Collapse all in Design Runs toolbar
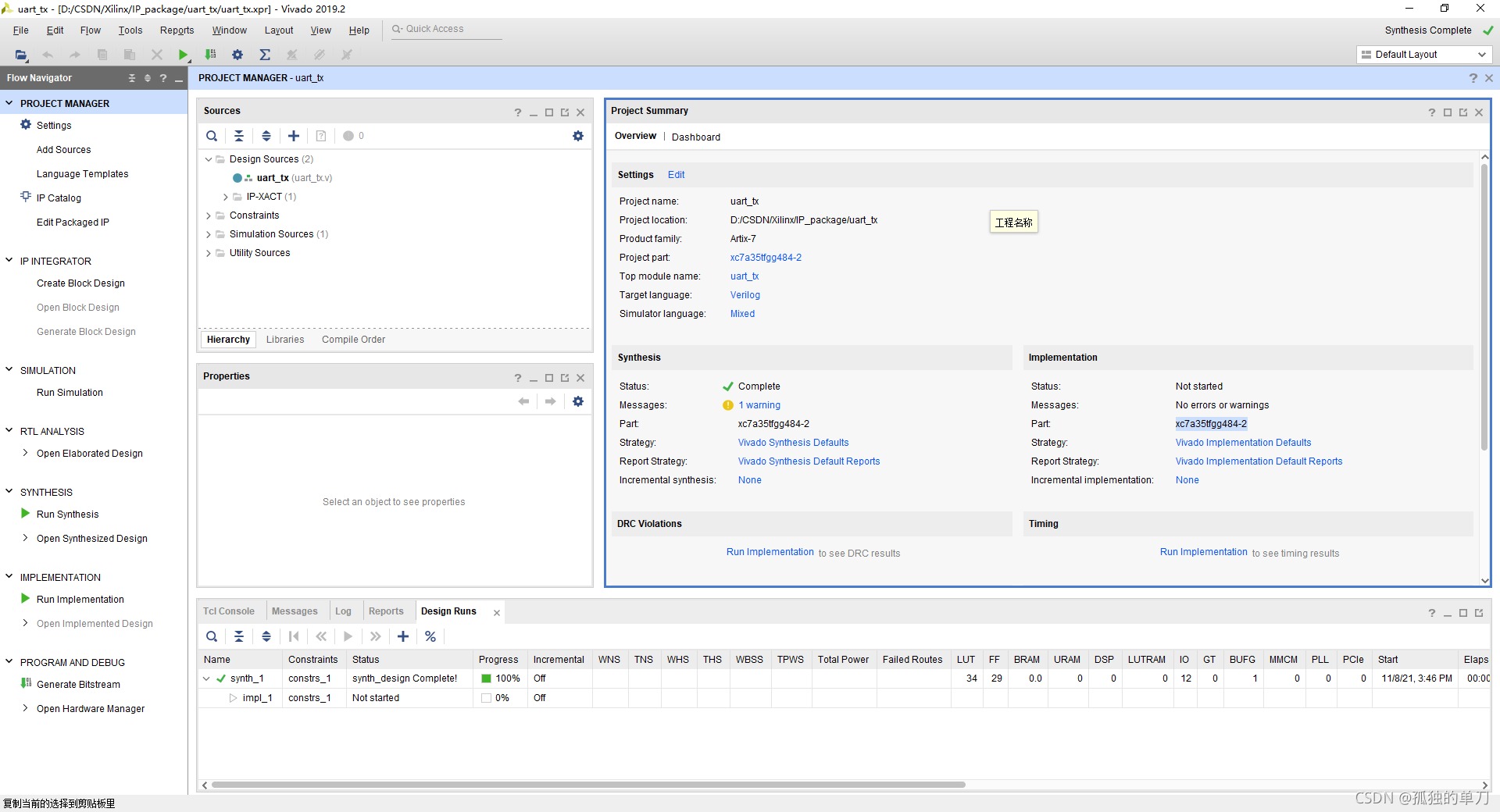Viewport: 1500px width, 812px height. (239, 636)
